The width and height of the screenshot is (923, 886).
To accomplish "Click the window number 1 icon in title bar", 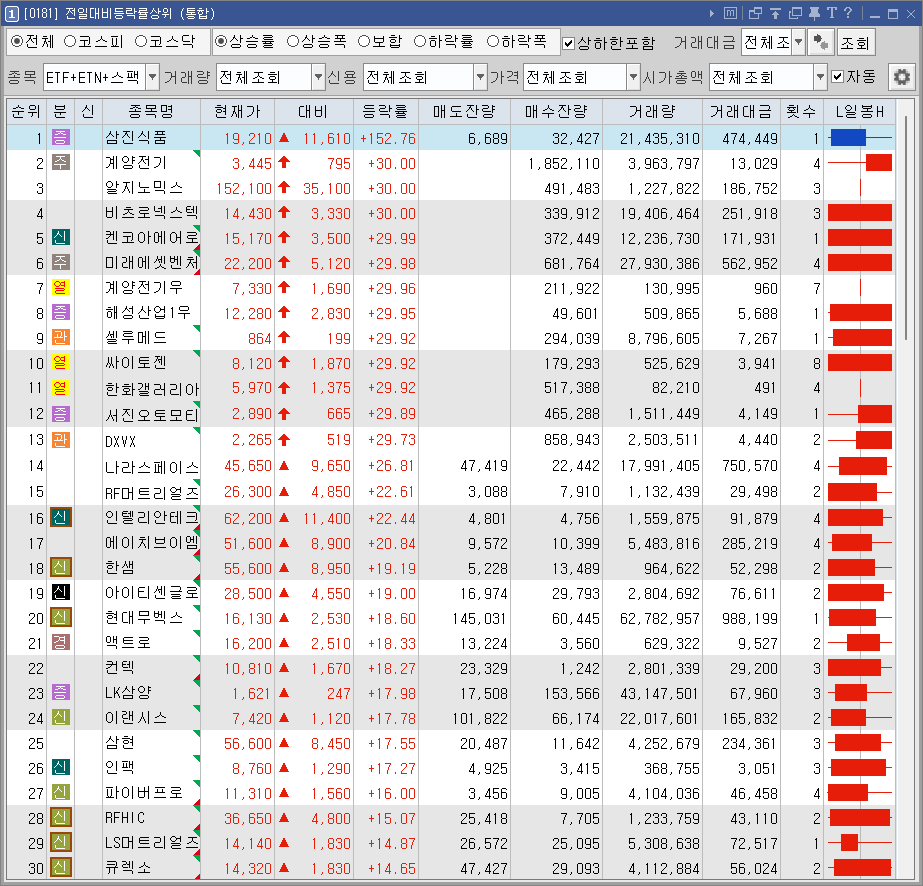I will tap(12, 13).
